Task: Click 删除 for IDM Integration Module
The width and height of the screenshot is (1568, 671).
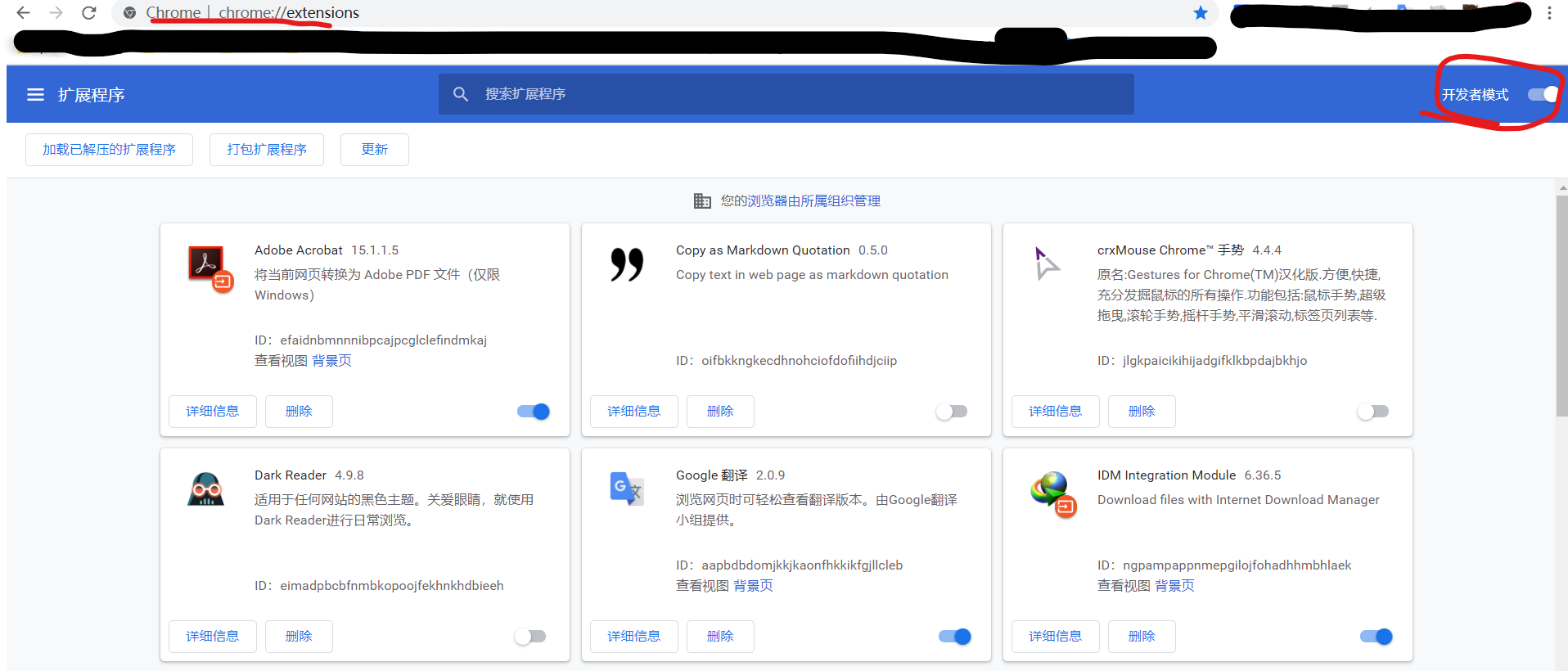Action: [1142, 637]
